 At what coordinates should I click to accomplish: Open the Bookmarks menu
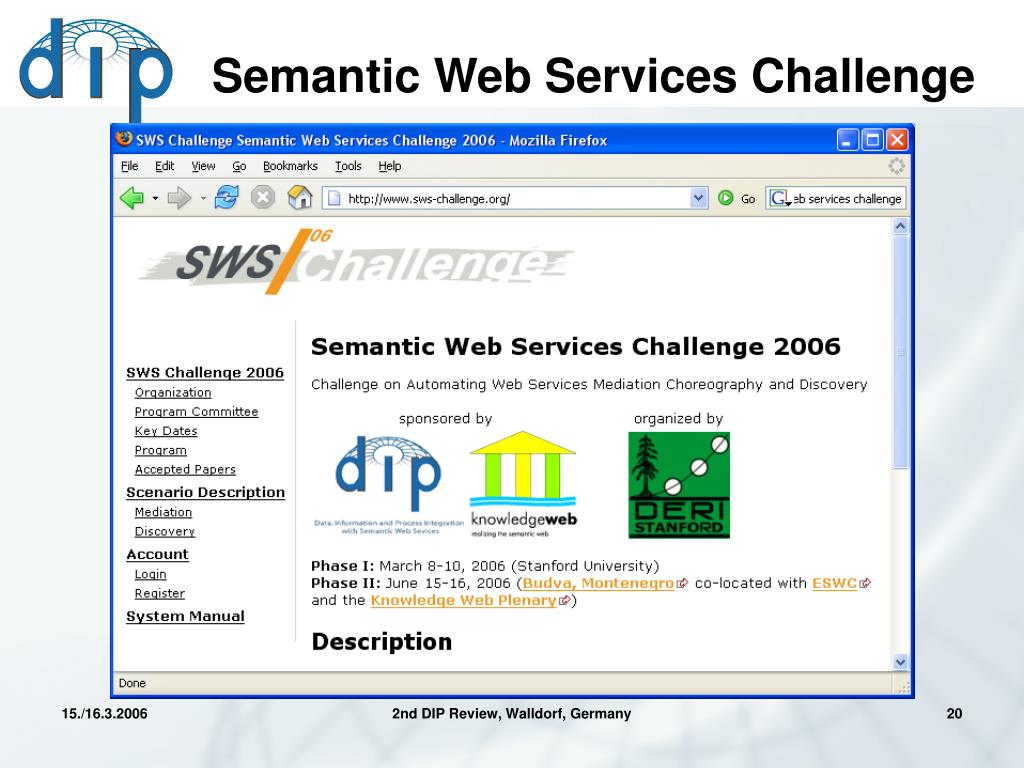(x=290, y=166)
